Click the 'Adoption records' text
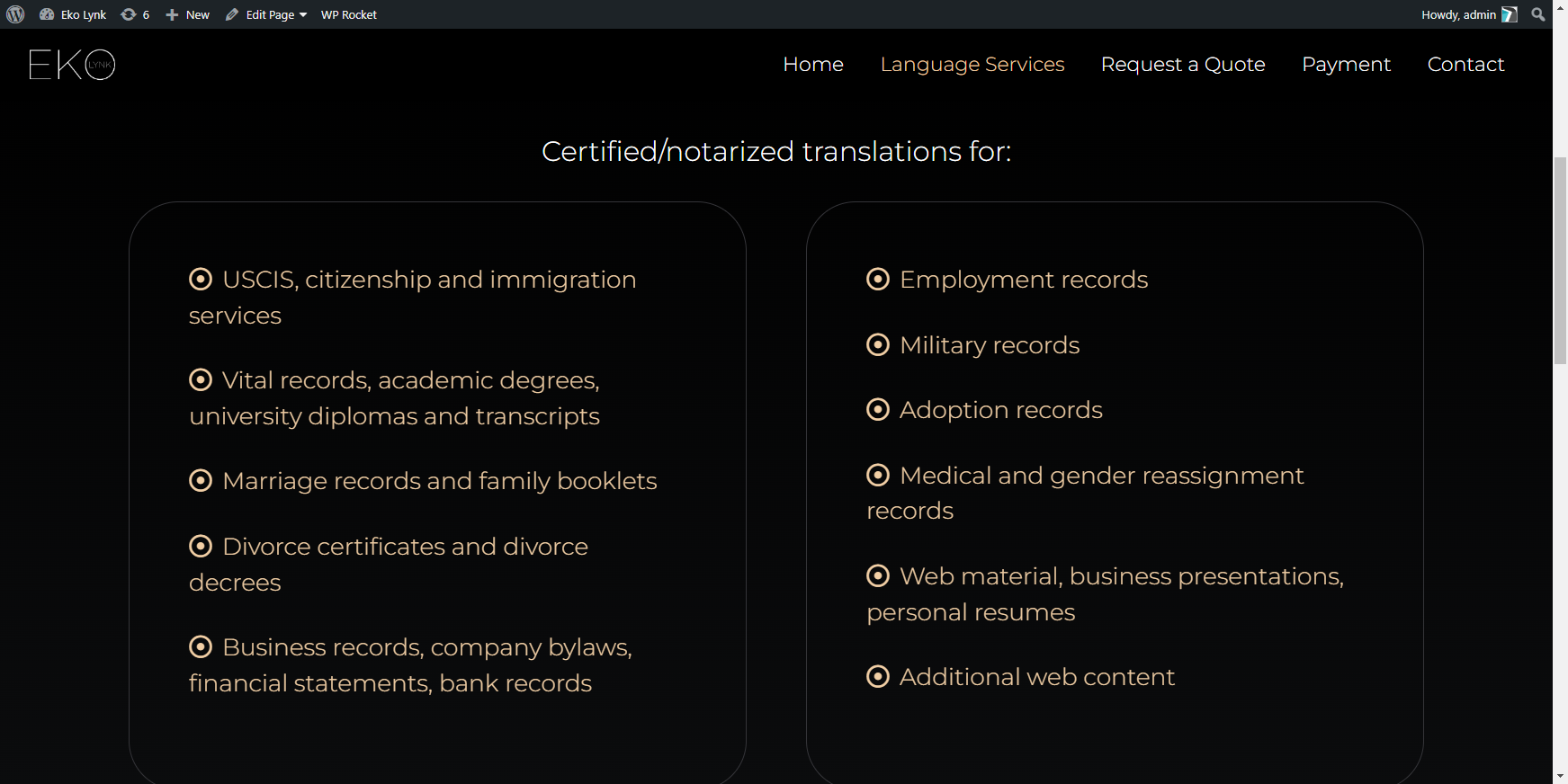 point(1001,411)
